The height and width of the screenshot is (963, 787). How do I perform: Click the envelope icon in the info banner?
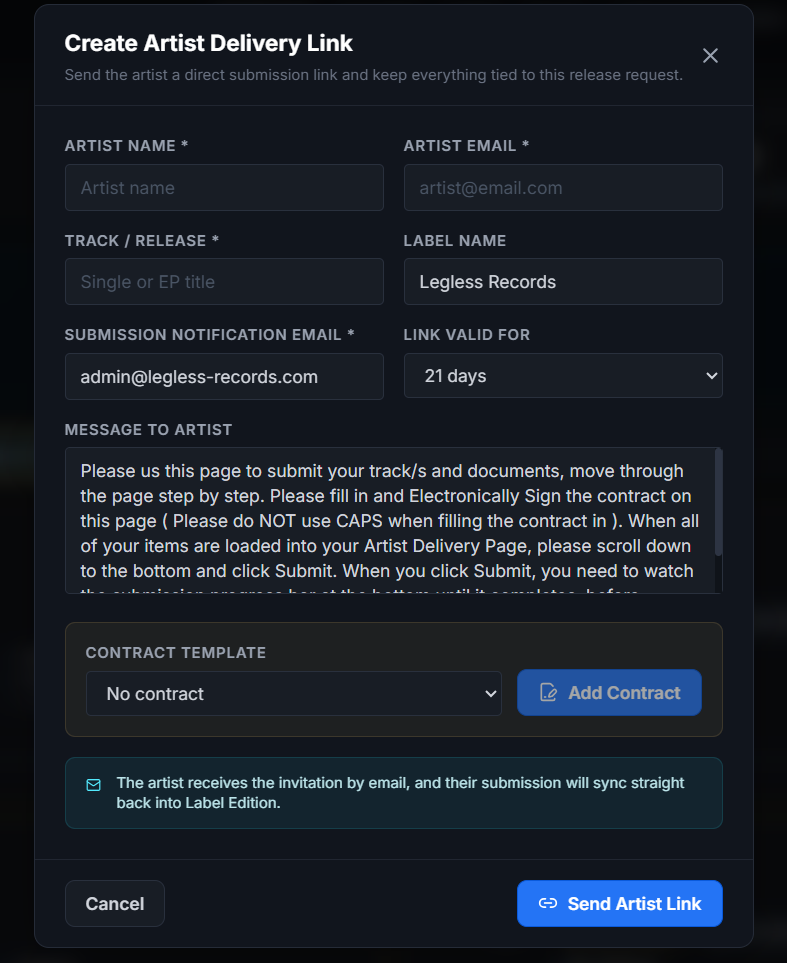[94, 785]
